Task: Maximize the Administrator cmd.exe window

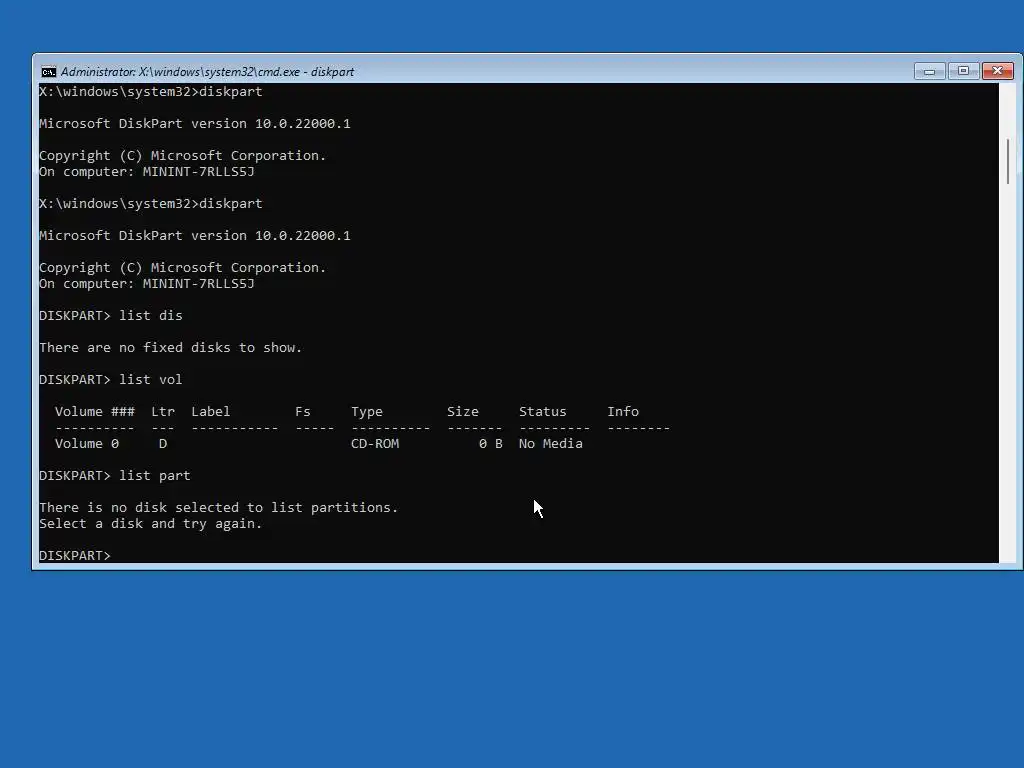Action: click(963, 71)
